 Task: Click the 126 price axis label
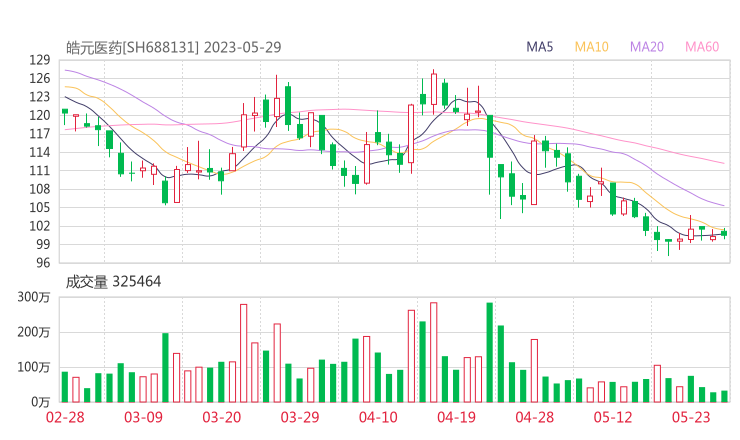[x=40, y=78]
